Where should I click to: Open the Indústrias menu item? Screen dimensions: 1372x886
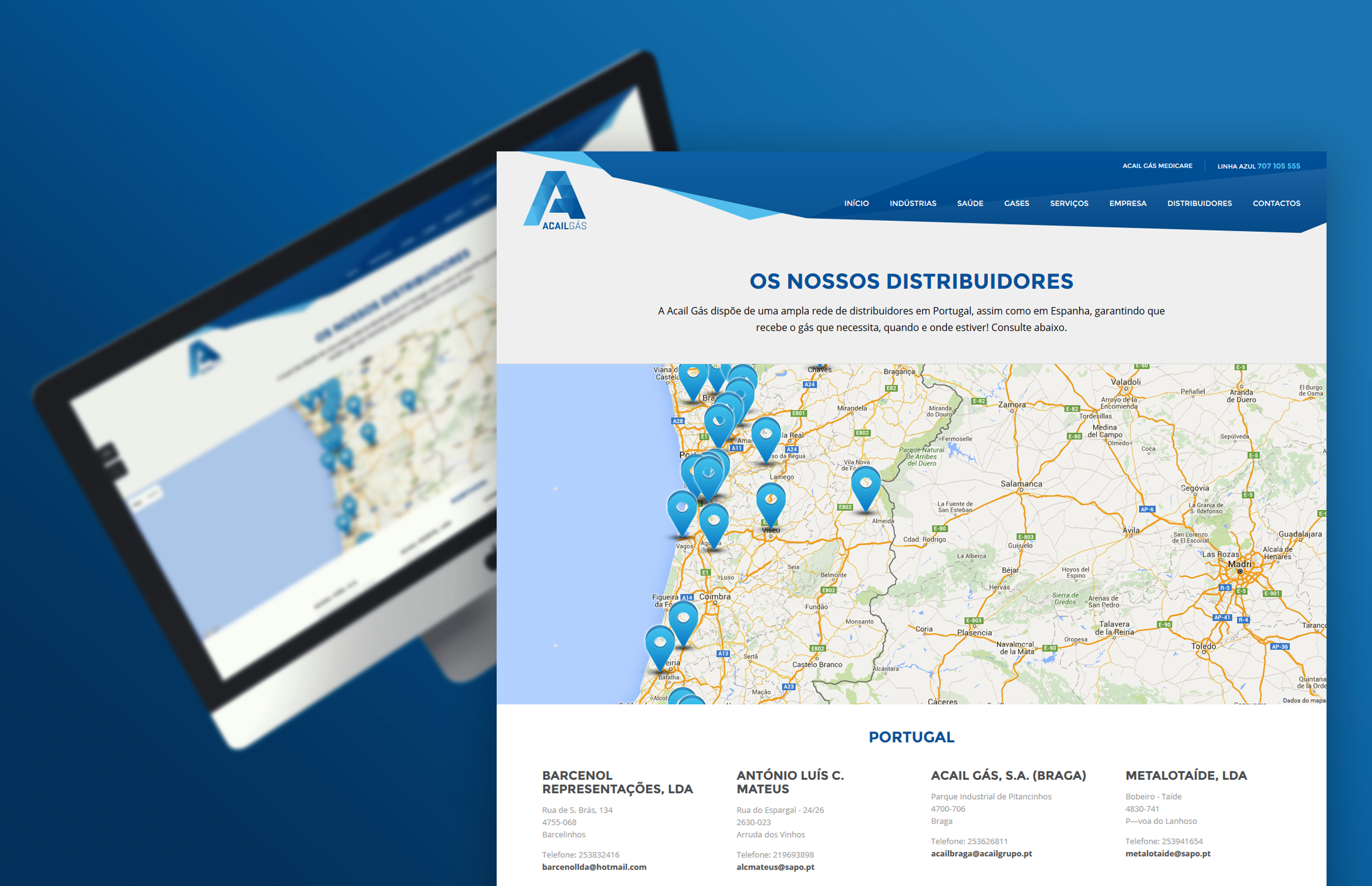pos(913,203)
